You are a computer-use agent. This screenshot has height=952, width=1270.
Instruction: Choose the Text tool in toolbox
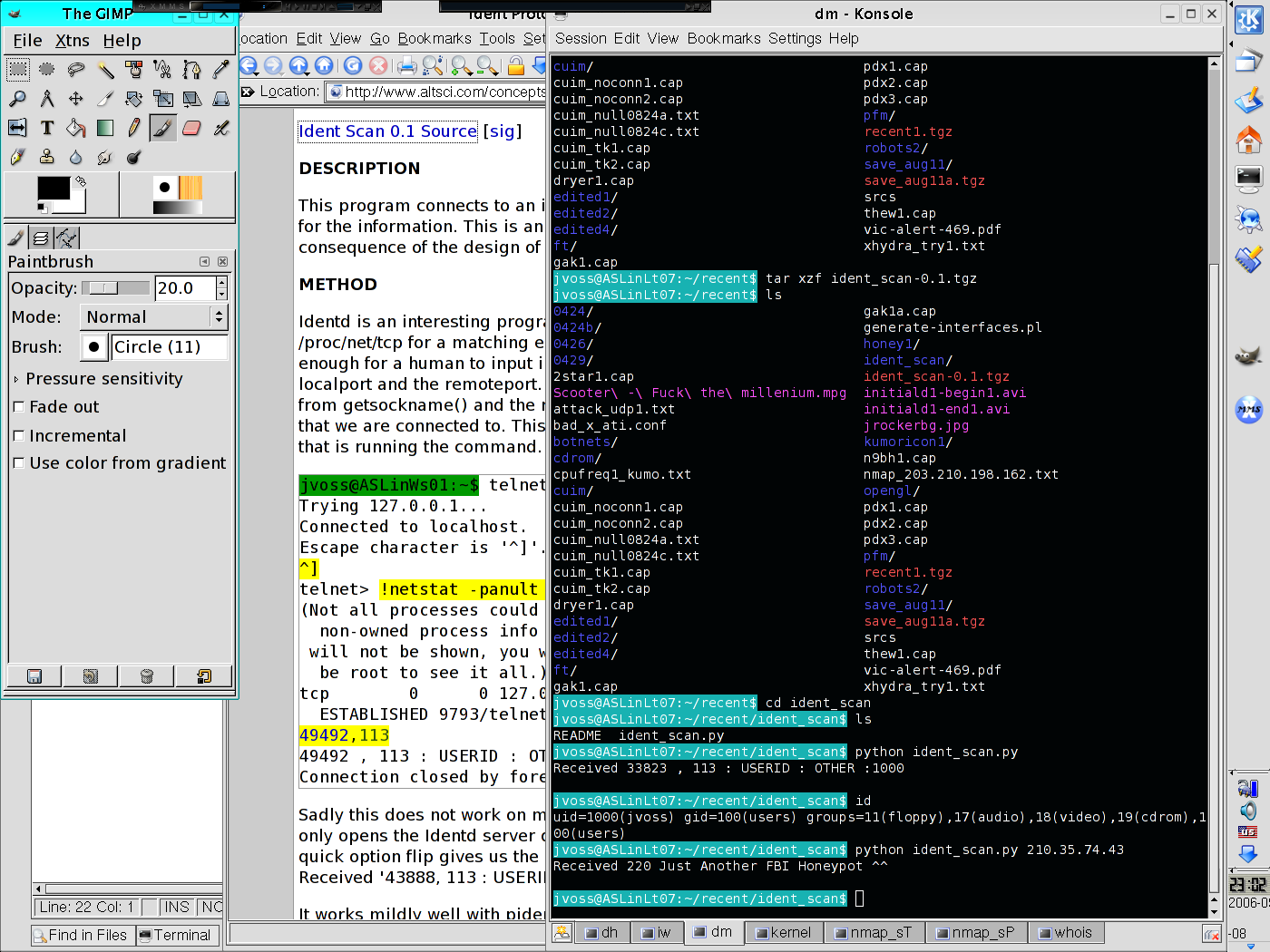[x=47, y=128]
